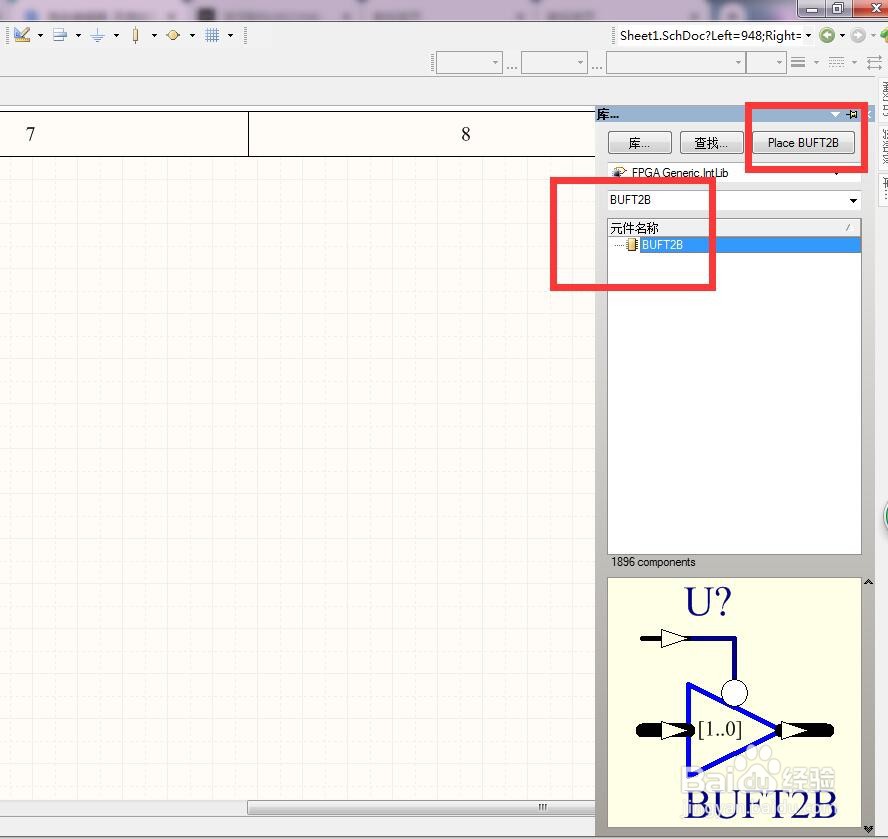Click the solid line style icon
Screen dimensions: 888x839
[798, 62]
